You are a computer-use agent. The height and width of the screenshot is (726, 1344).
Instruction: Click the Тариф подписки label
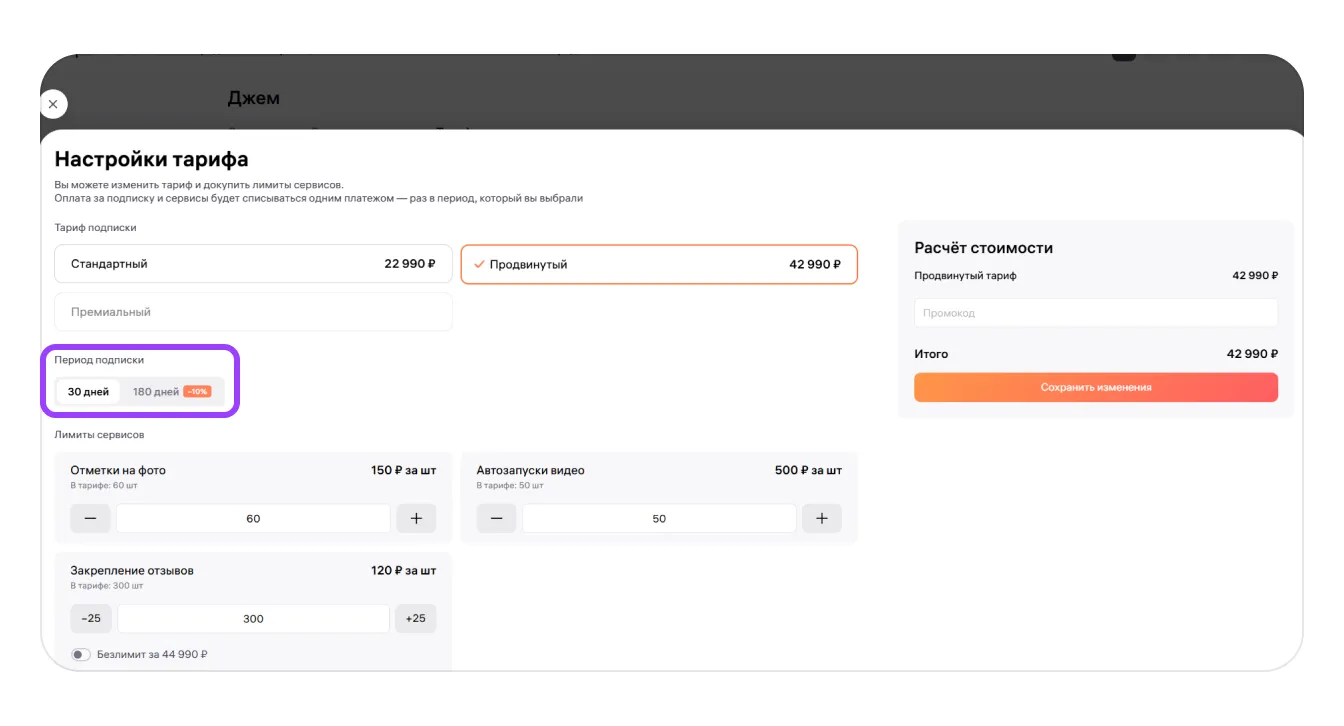96,228
